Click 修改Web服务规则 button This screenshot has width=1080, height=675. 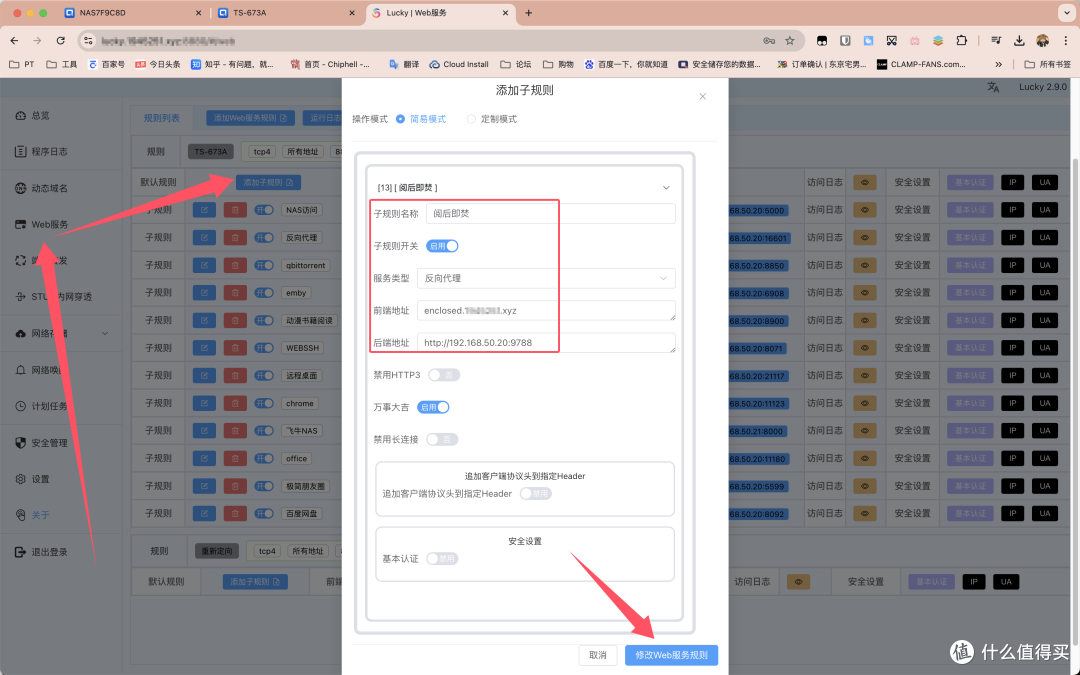point(672,655)
